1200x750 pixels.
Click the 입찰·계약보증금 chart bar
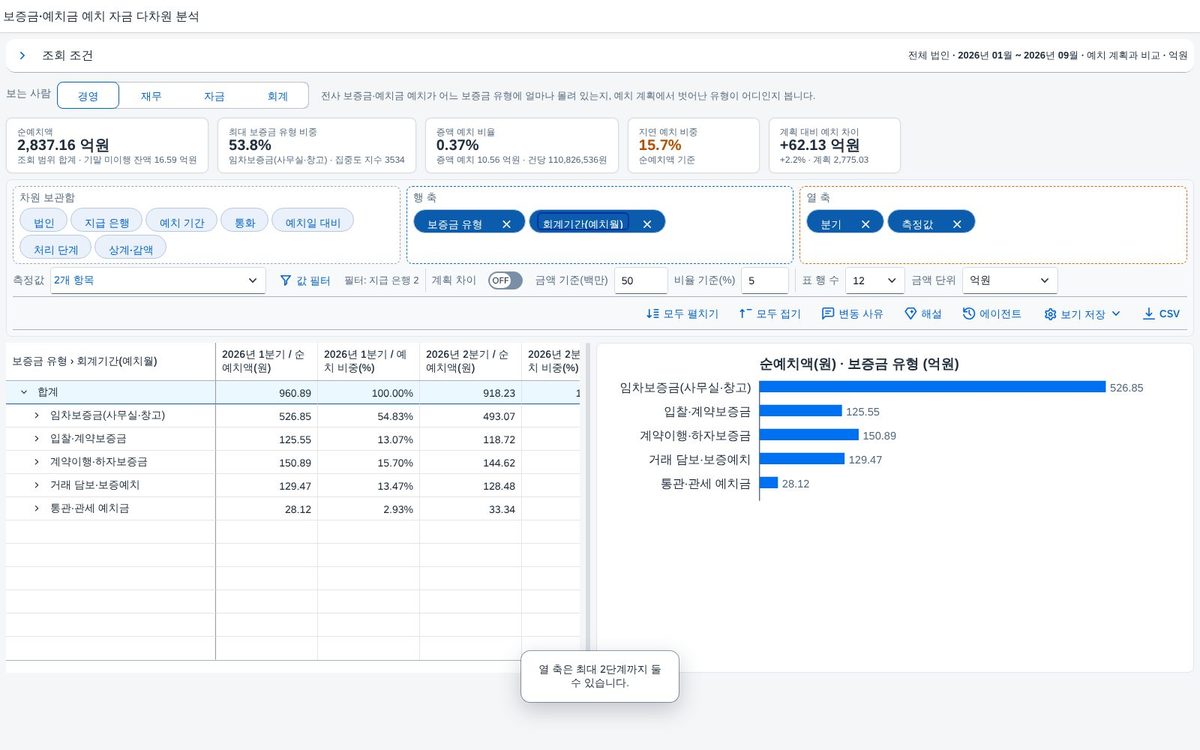(x=801, y=411)
